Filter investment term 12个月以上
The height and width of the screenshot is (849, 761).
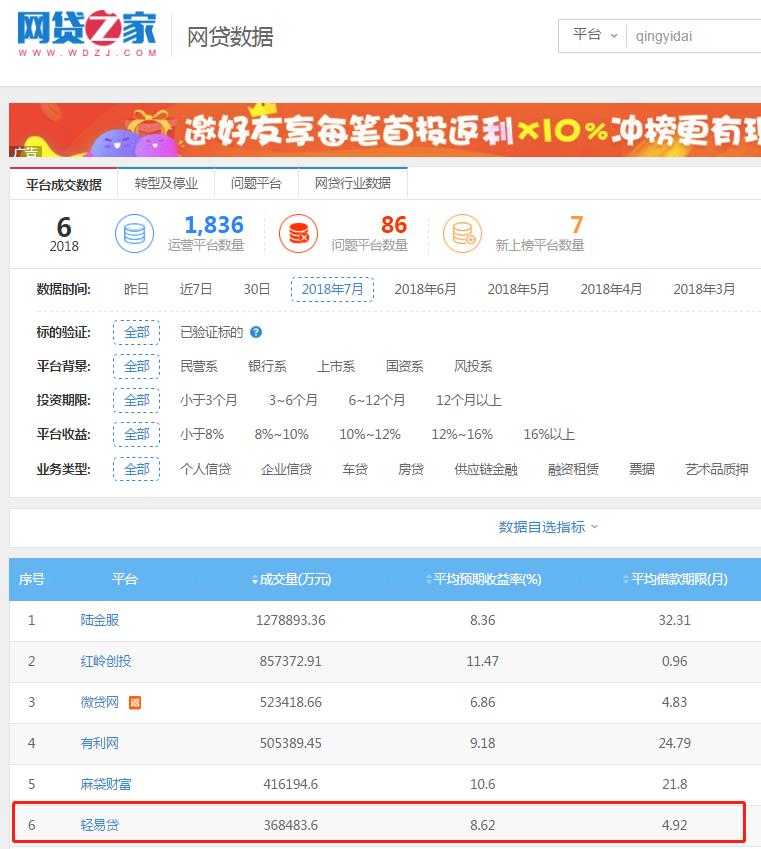pyautogui.click(x=469, y=401)
